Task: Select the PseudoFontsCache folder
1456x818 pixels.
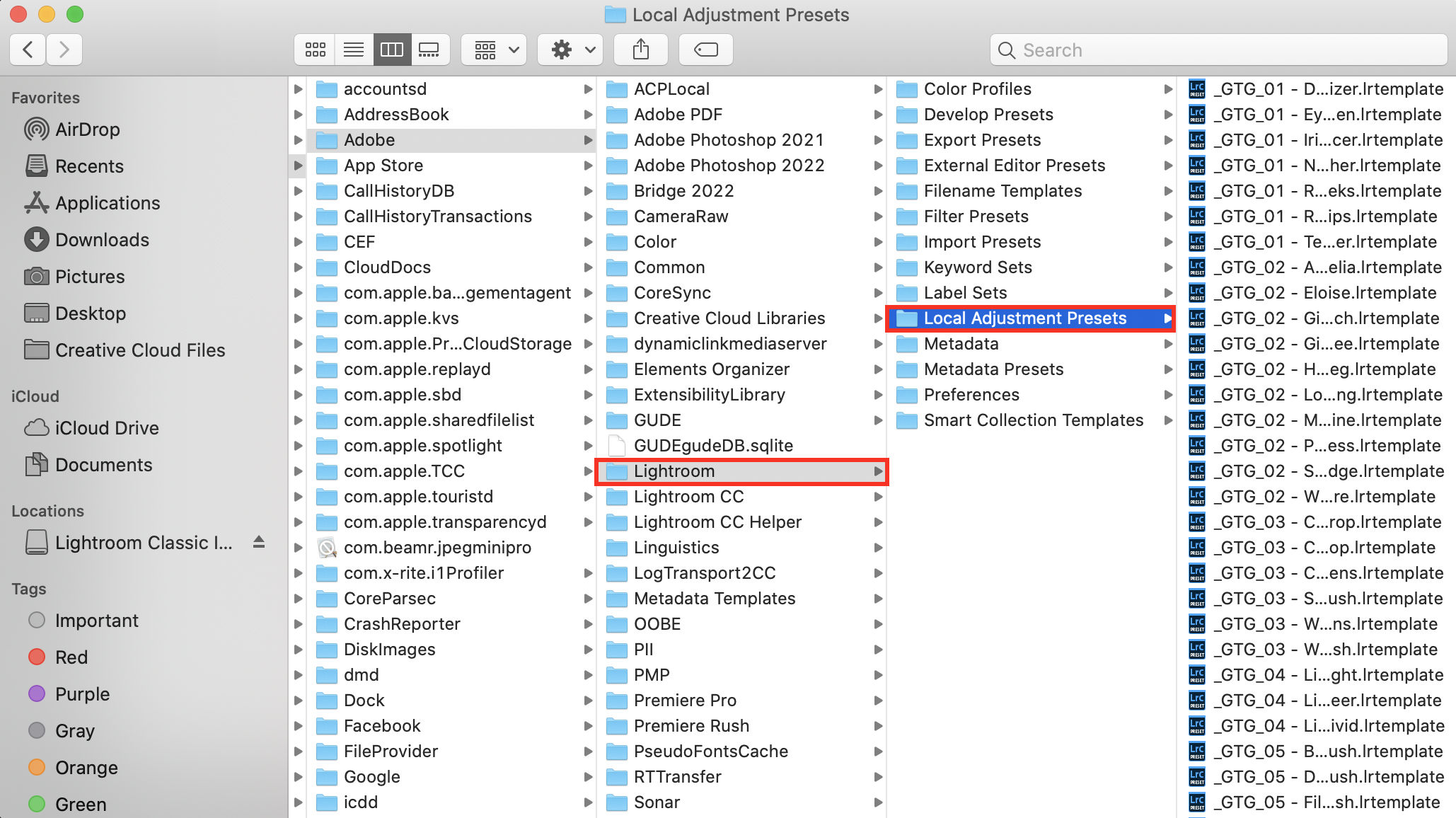Action: click(742, 751)
